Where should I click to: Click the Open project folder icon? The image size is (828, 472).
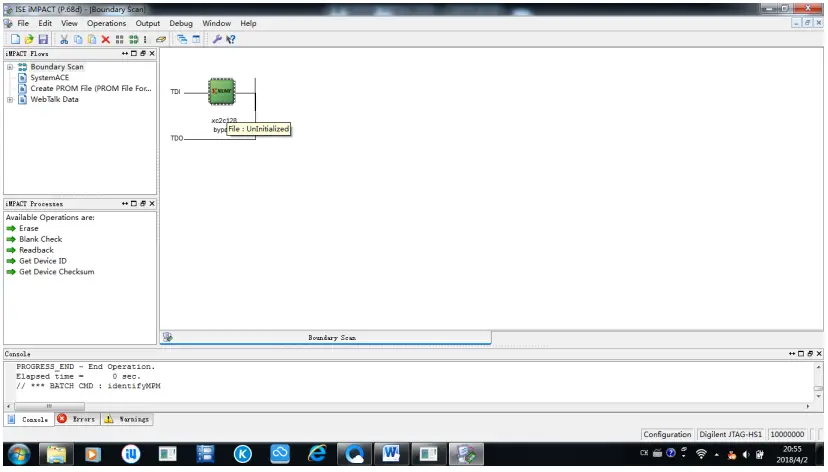(x=29, y=39)
